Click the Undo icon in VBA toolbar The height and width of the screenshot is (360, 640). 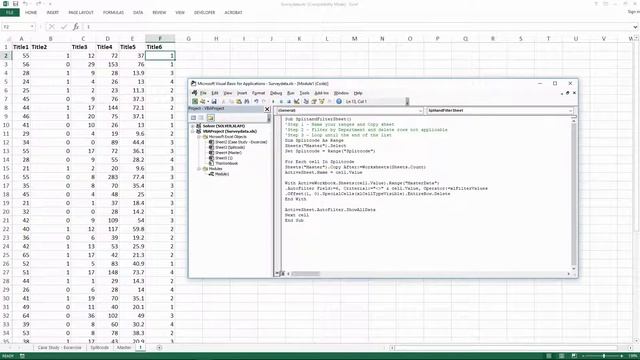[x=256, y=101]
